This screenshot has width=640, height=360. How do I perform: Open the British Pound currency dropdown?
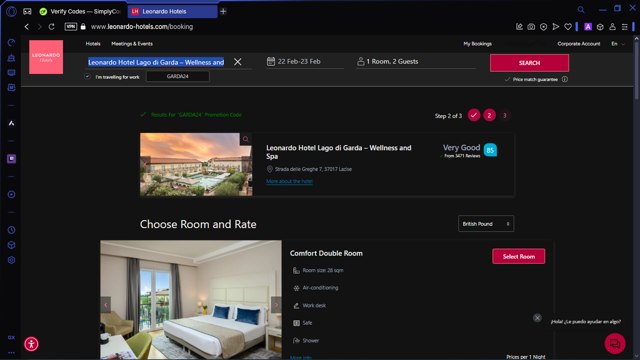pyautogui.click(x=486, y=224)
